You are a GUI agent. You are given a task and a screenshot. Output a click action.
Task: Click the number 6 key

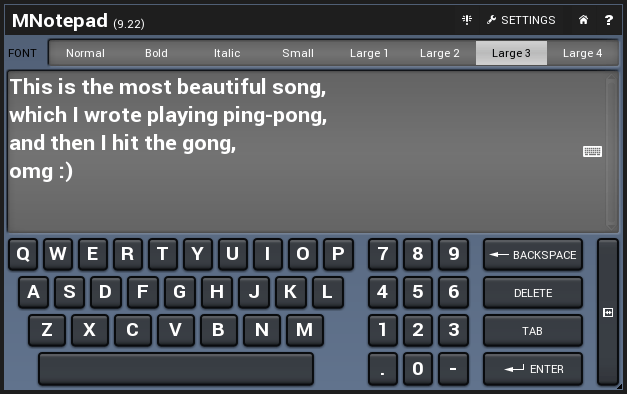(453, 292)
